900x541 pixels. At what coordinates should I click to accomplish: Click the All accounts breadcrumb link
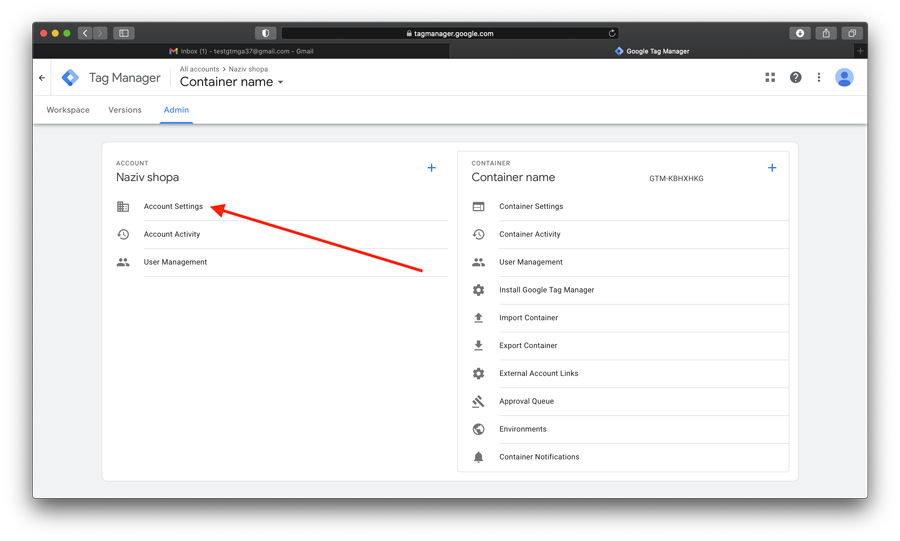[199, 69]
